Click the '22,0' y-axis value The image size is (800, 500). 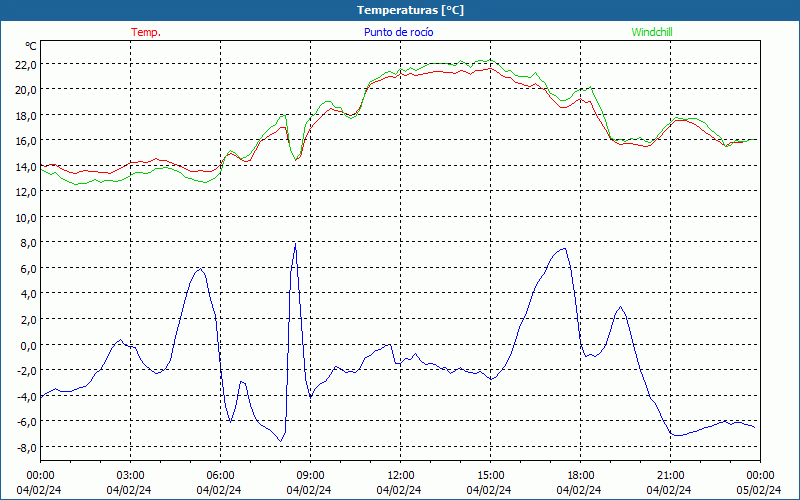coord(26,64)
